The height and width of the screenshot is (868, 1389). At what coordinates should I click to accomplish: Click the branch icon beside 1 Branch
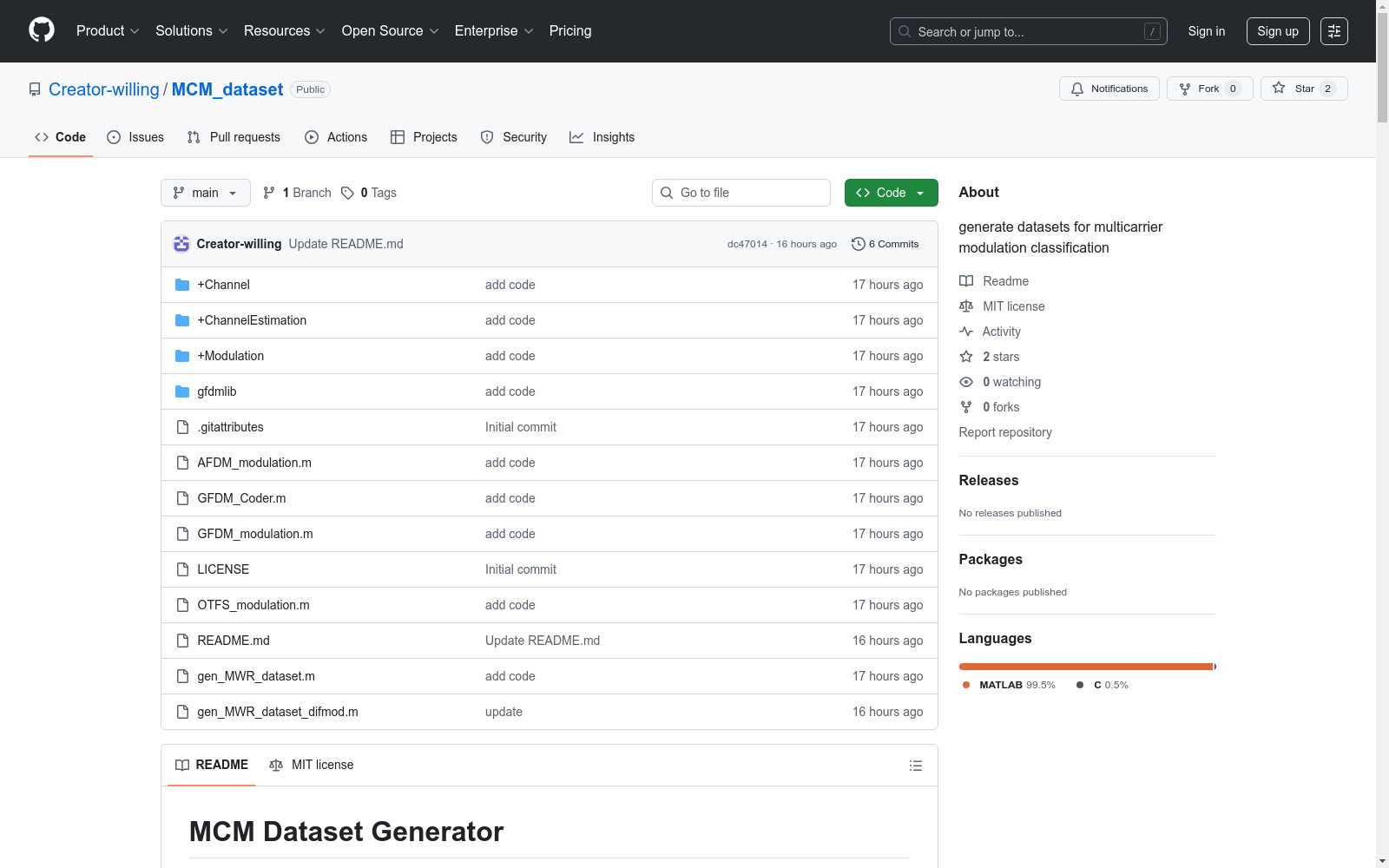point(269,193)
